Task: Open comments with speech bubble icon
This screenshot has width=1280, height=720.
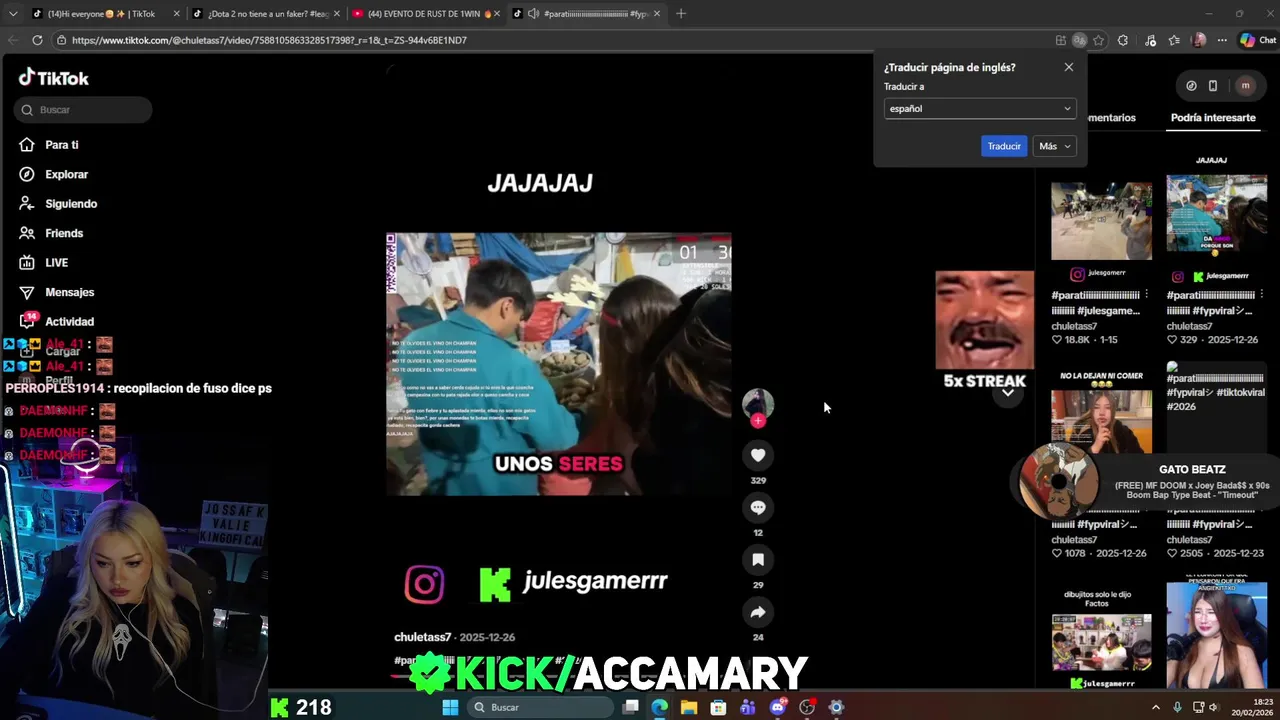Action: pyautogui.click(x=758, y=507)
